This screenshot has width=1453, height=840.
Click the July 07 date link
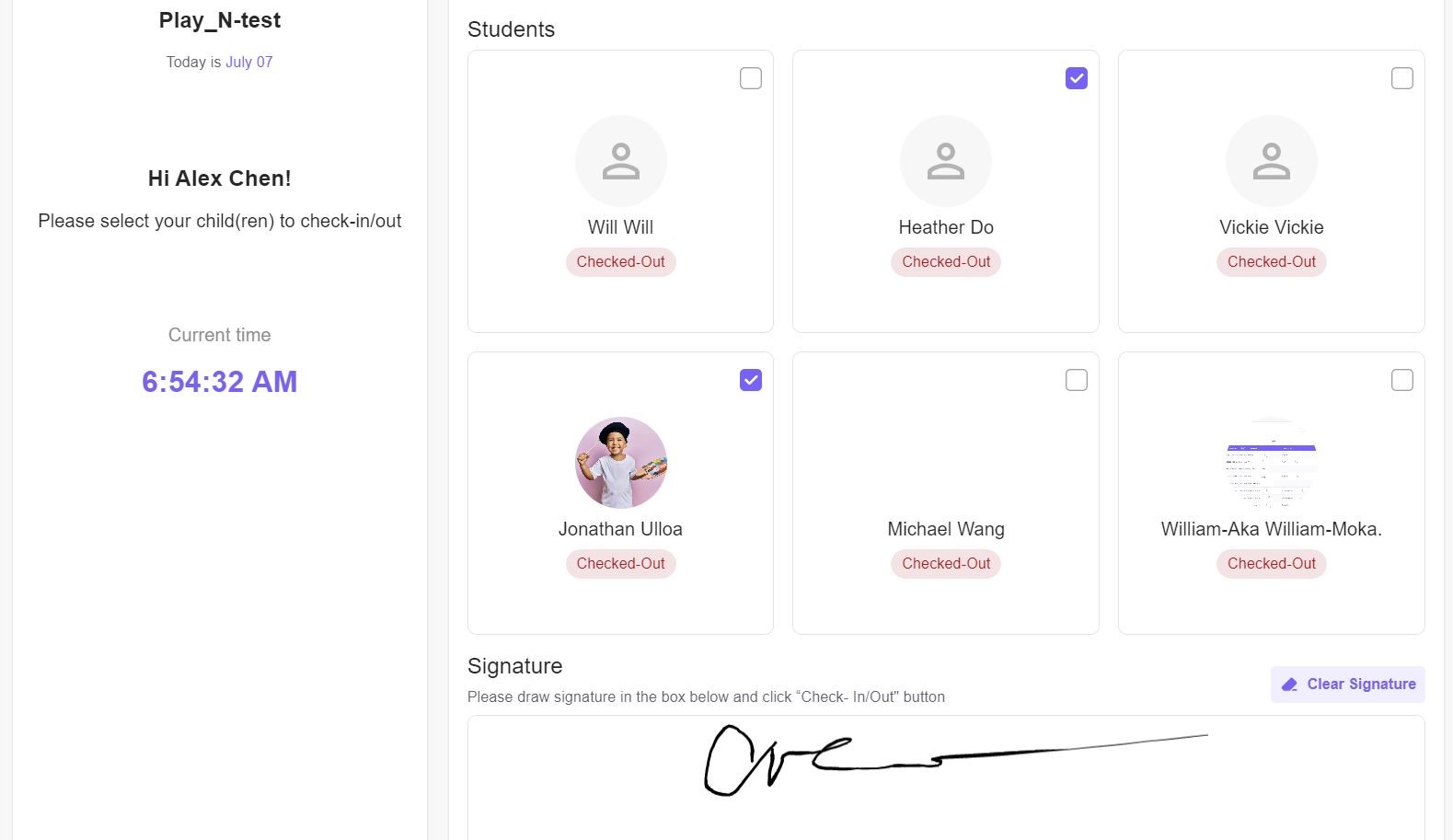tap(249, 63)
